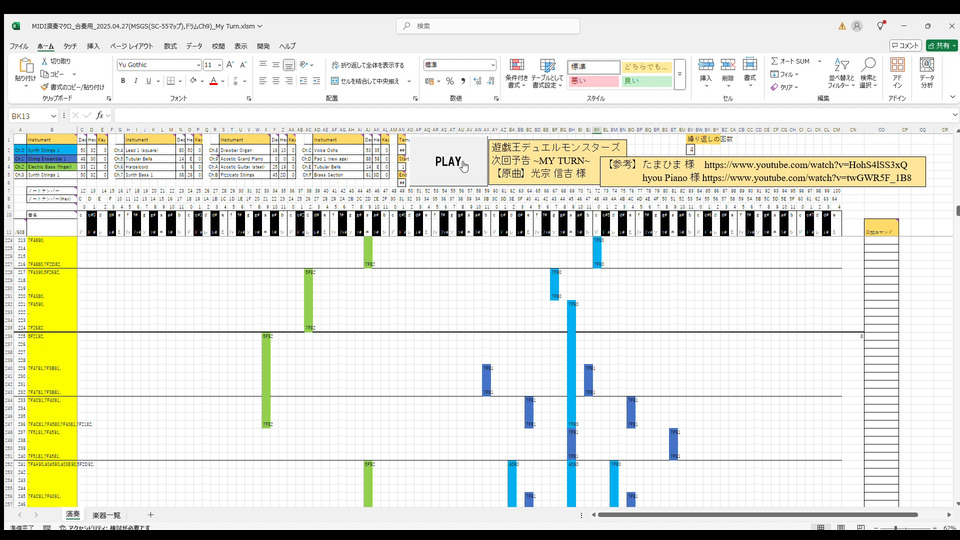Viewport: 960px width, 540px height.
Task: Open the hyou Piano YouTube link
Action: (807, 178)
